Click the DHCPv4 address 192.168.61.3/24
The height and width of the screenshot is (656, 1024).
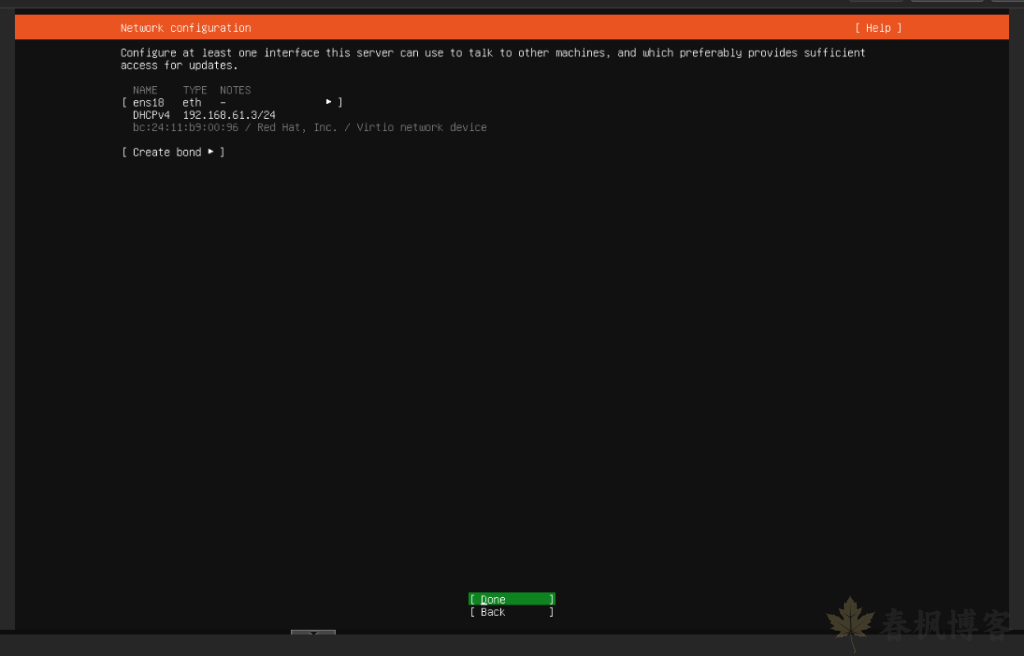point(229,115)
